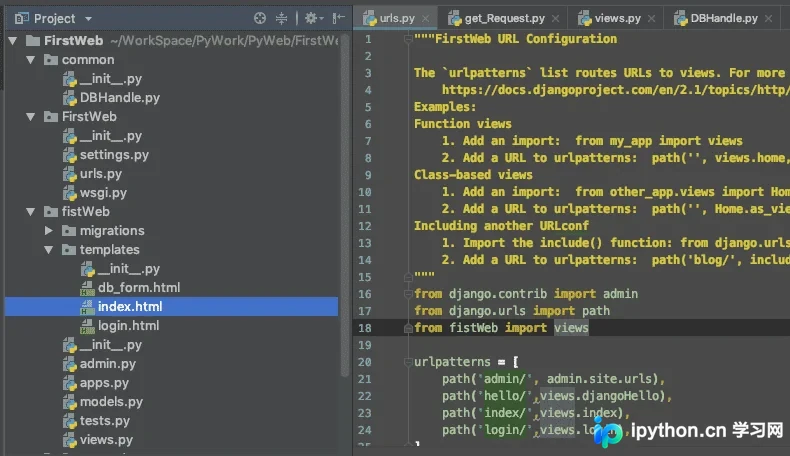Select __init__.py under the common folder

coord(111,79)
